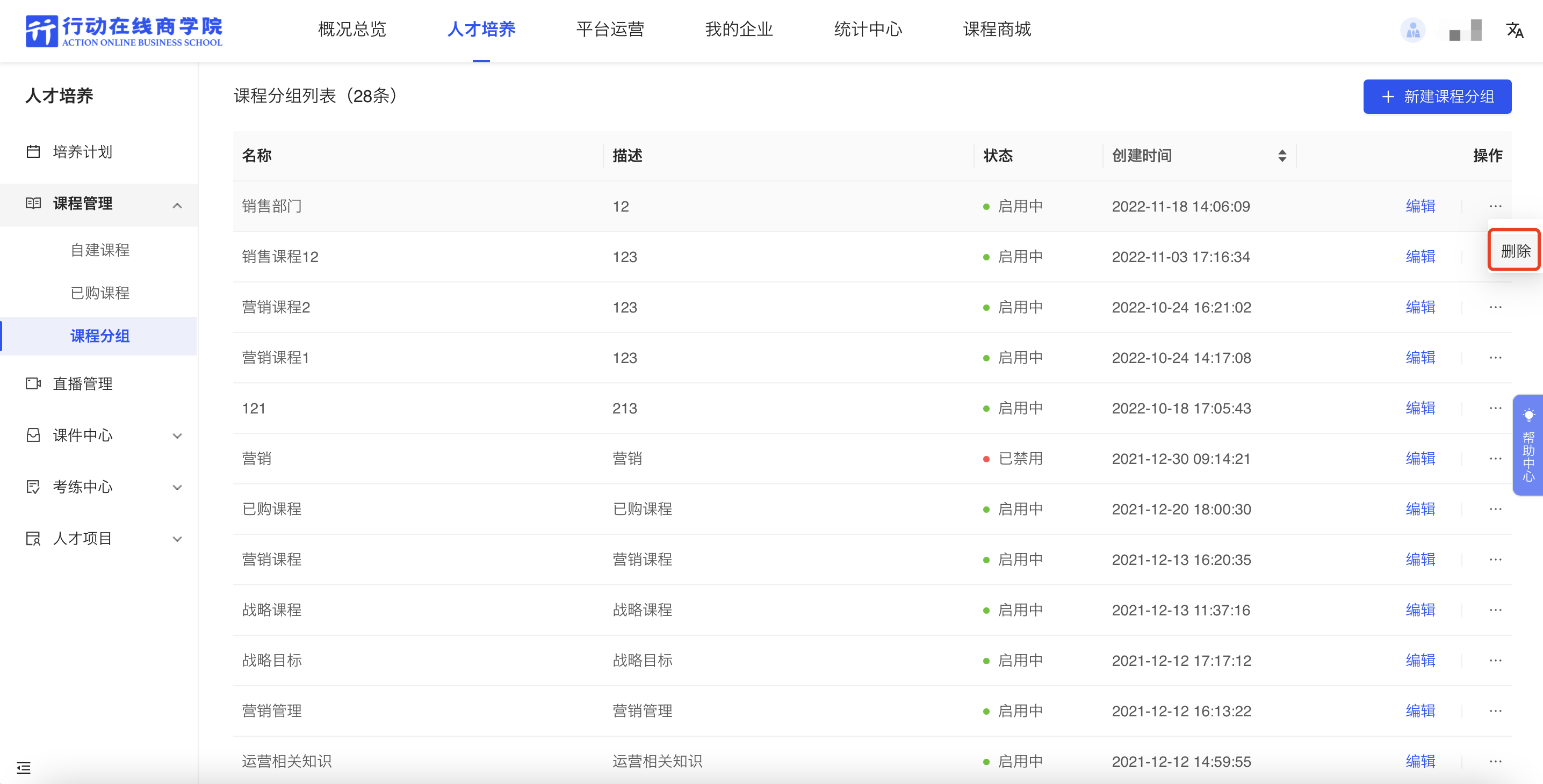Click the name cell 销售课程12

[x=280, y=257]
